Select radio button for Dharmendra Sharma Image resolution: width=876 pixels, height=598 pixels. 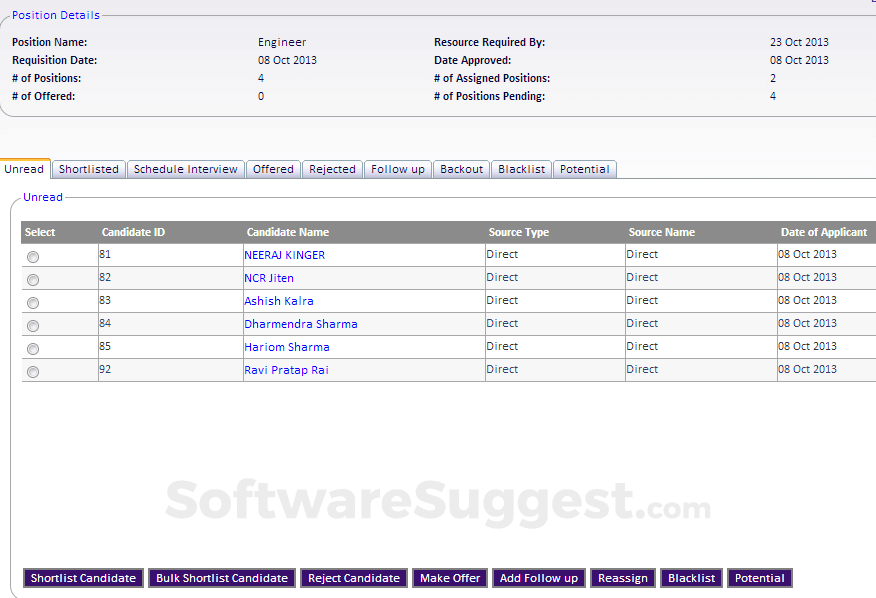pyautogui.click(x=33, y=326)
